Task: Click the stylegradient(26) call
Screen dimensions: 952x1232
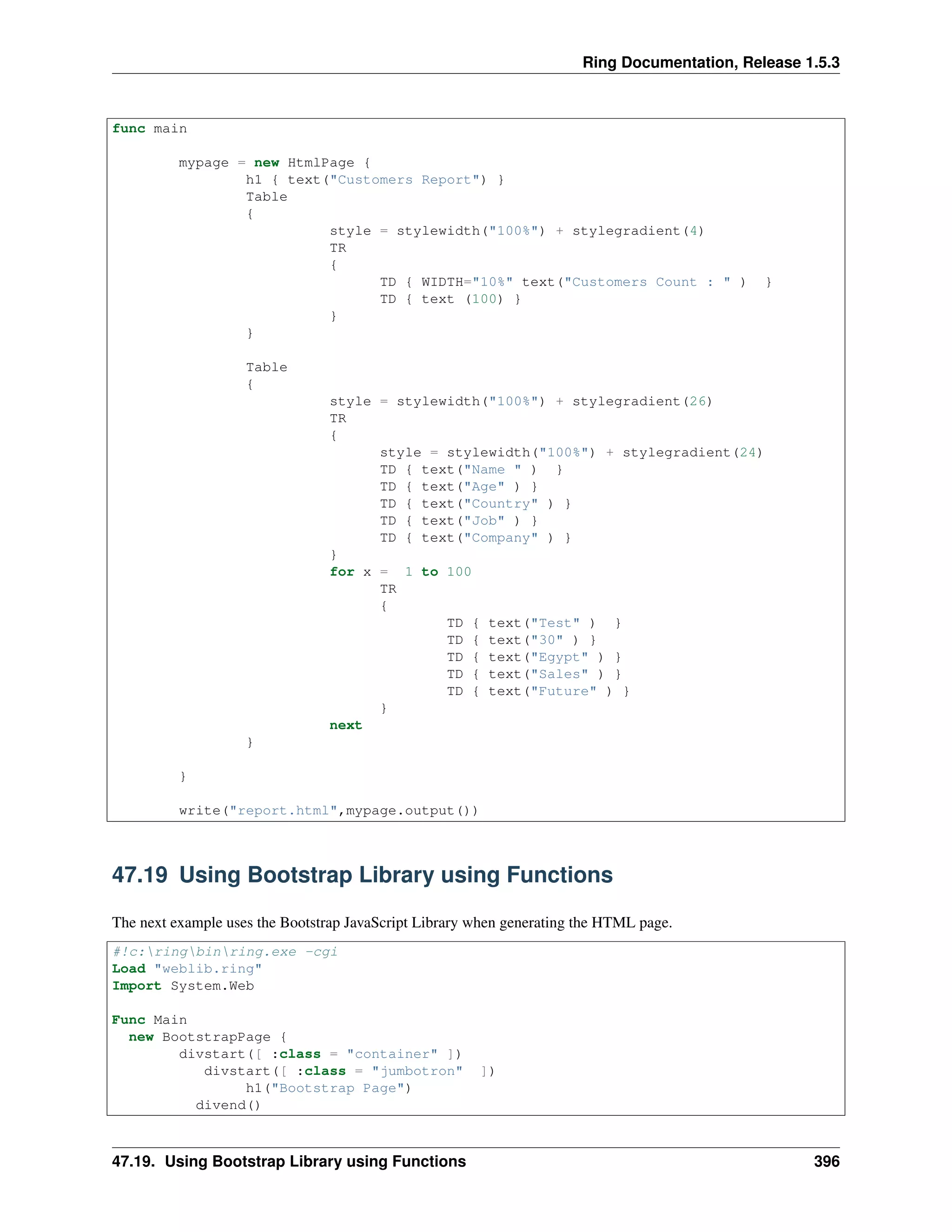Action: (x=642, y=402)
